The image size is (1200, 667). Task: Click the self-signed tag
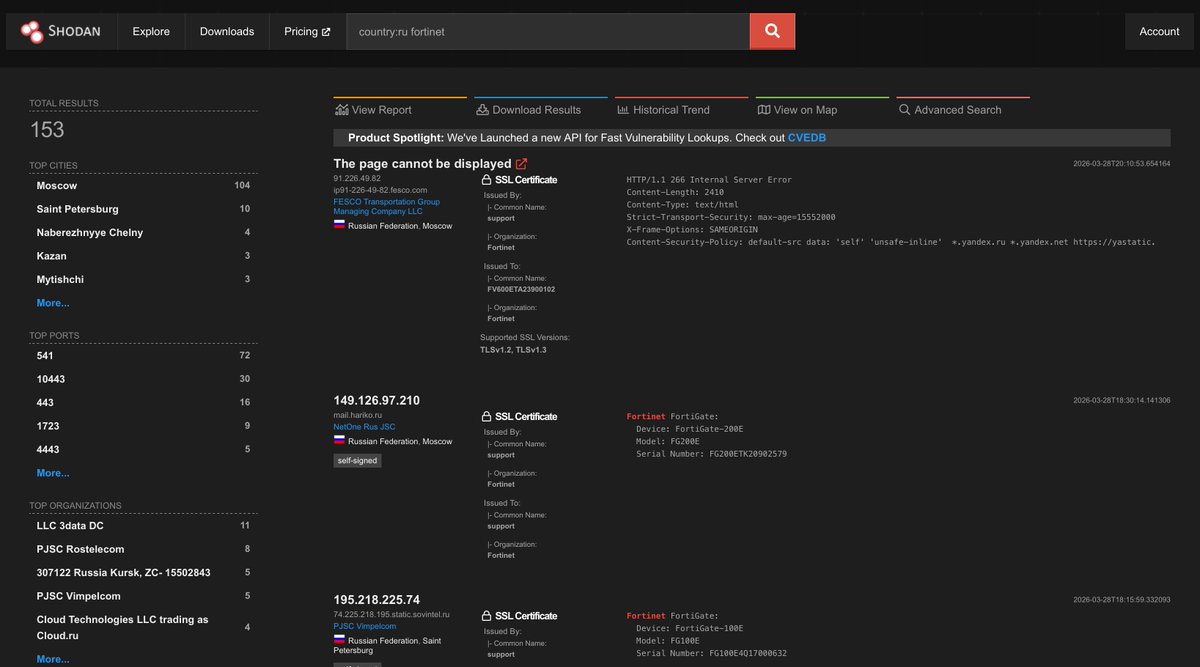pyautogui.click(x=358, y=461)
